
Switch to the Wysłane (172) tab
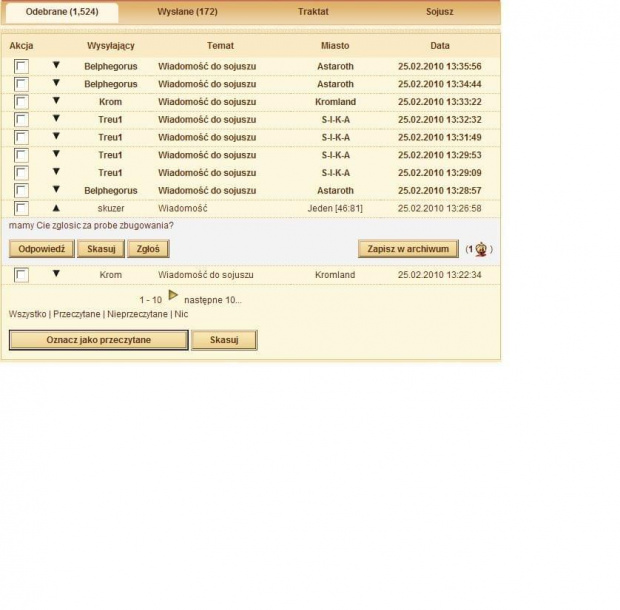coord(187,12)
